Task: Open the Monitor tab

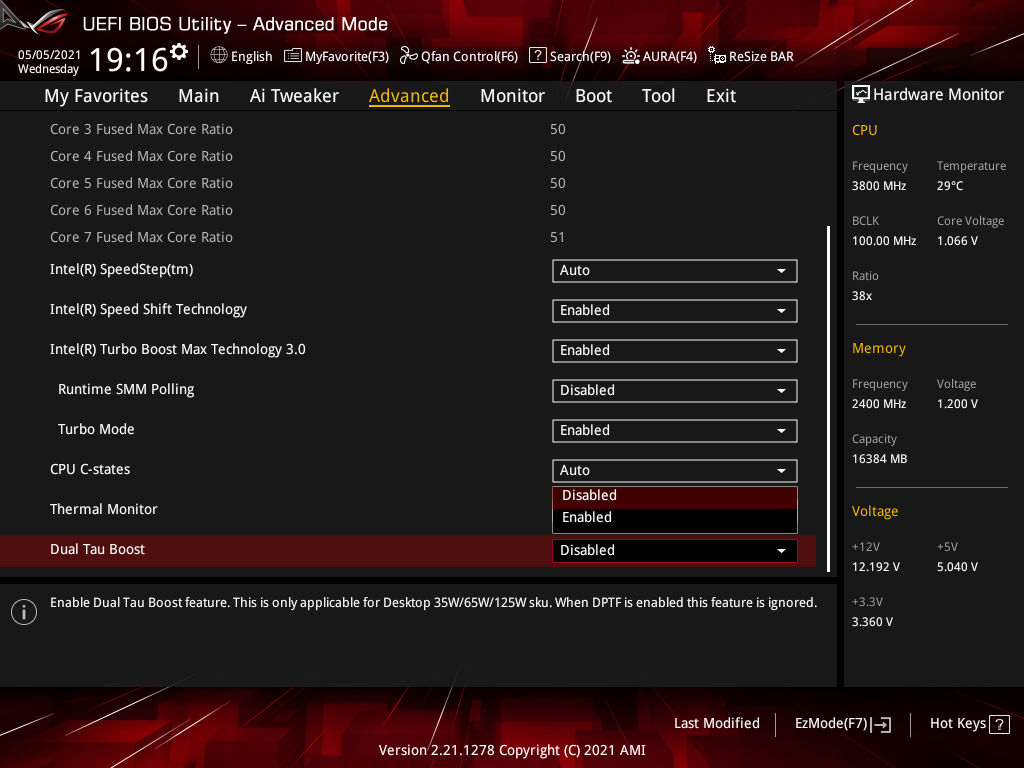Action: pyautogui.click(x=512, y=96)
